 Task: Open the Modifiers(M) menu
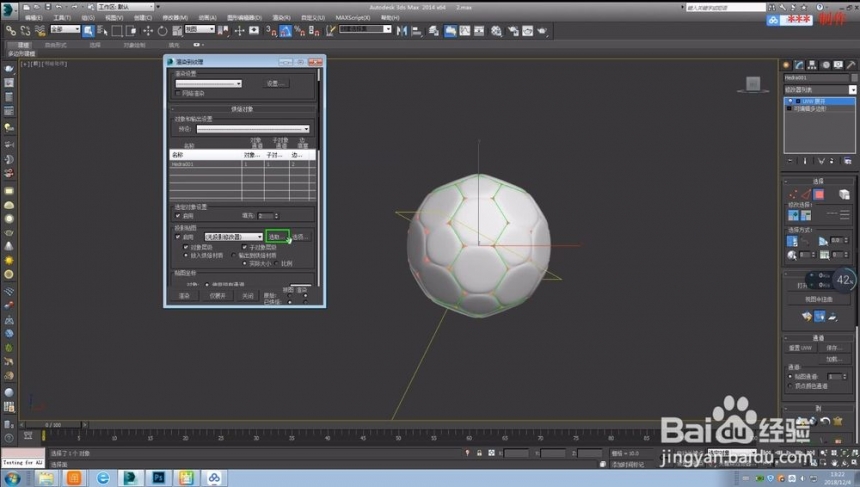click(175, 18)
